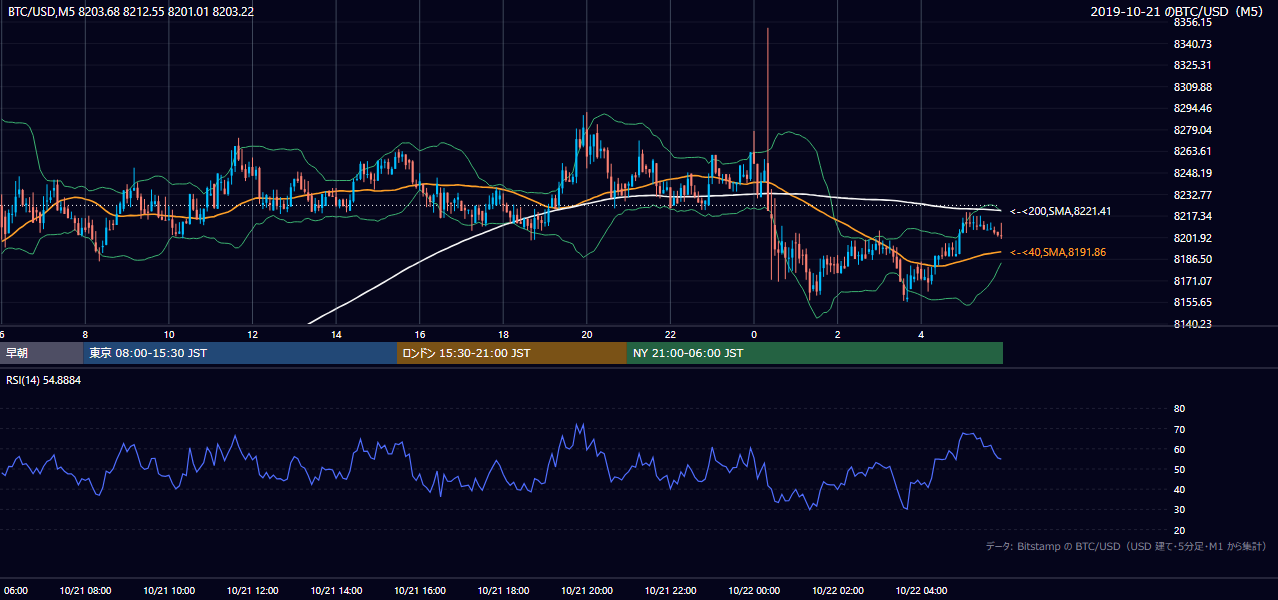
Task: Click the 10/21 12:00 time label
Action: 252,590
